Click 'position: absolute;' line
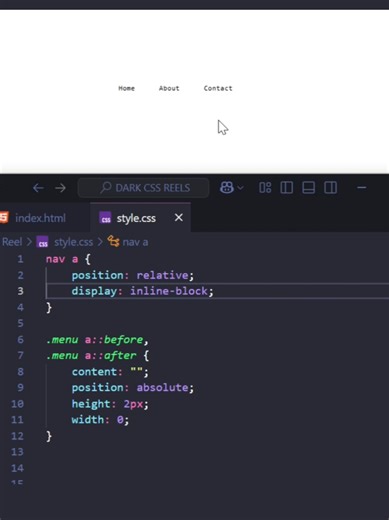Image resolution: width=389 pixels, height=520 pixels. point(133,388)
